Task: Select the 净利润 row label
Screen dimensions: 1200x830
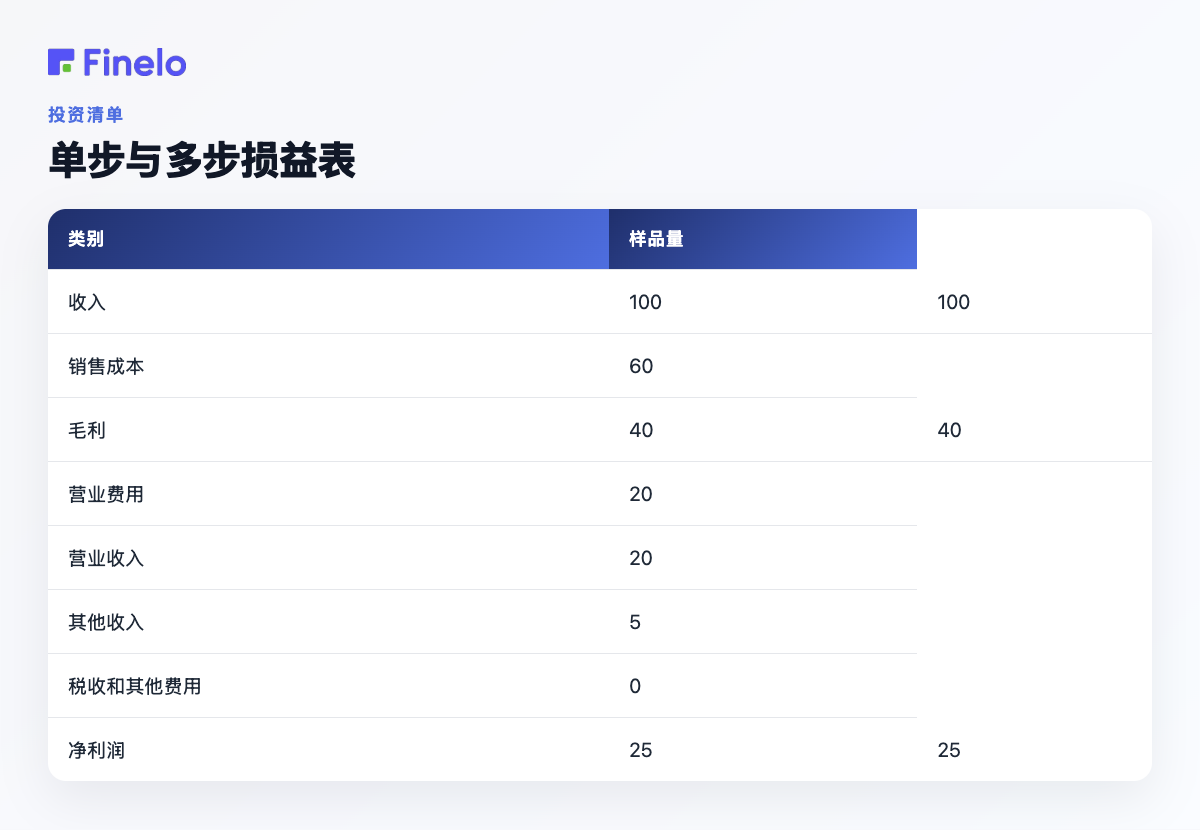Action: (96, 750)
